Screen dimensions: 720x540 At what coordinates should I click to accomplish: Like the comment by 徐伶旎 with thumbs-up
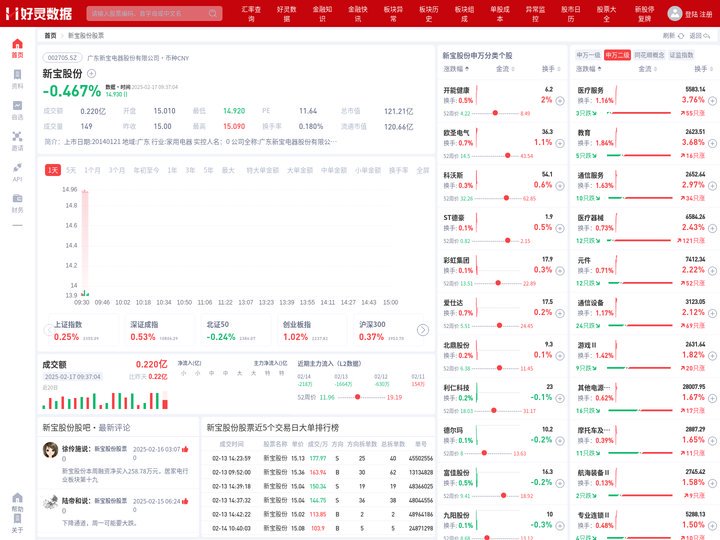click(185, 449)
